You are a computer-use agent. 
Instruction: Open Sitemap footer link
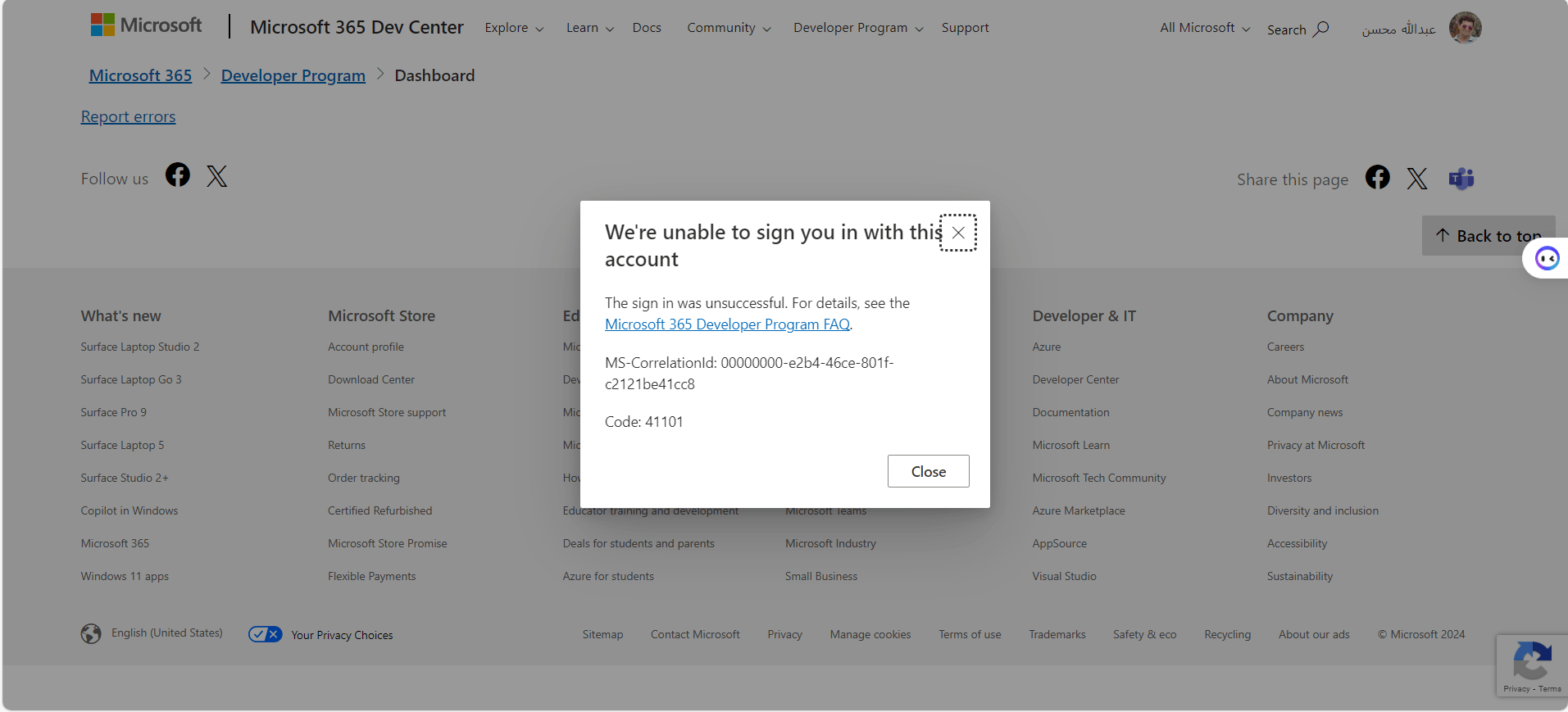click(x=602, y=634)
